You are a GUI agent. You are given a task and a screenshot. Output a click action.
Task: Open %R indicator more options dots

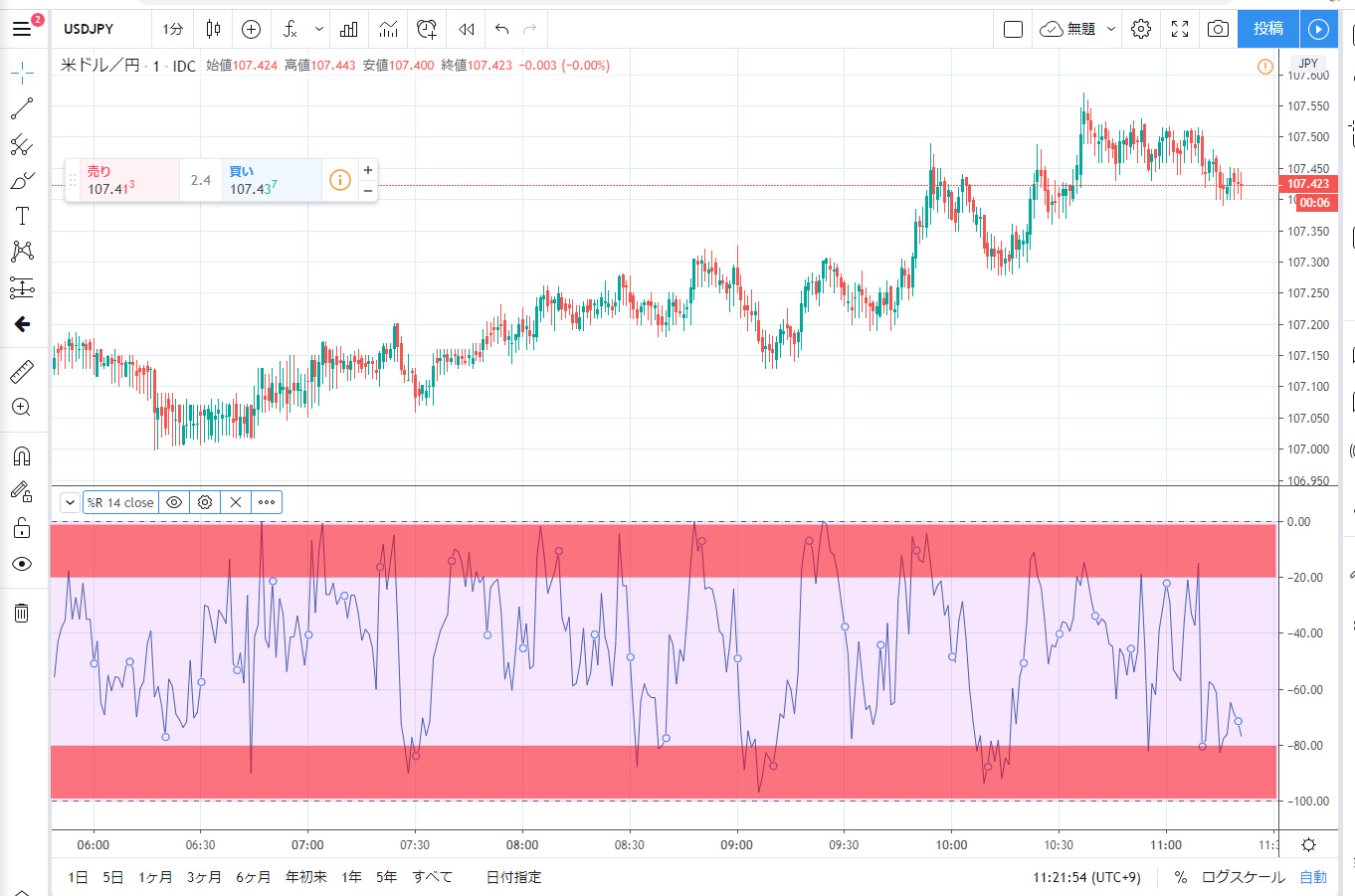[x=267, y=502]
